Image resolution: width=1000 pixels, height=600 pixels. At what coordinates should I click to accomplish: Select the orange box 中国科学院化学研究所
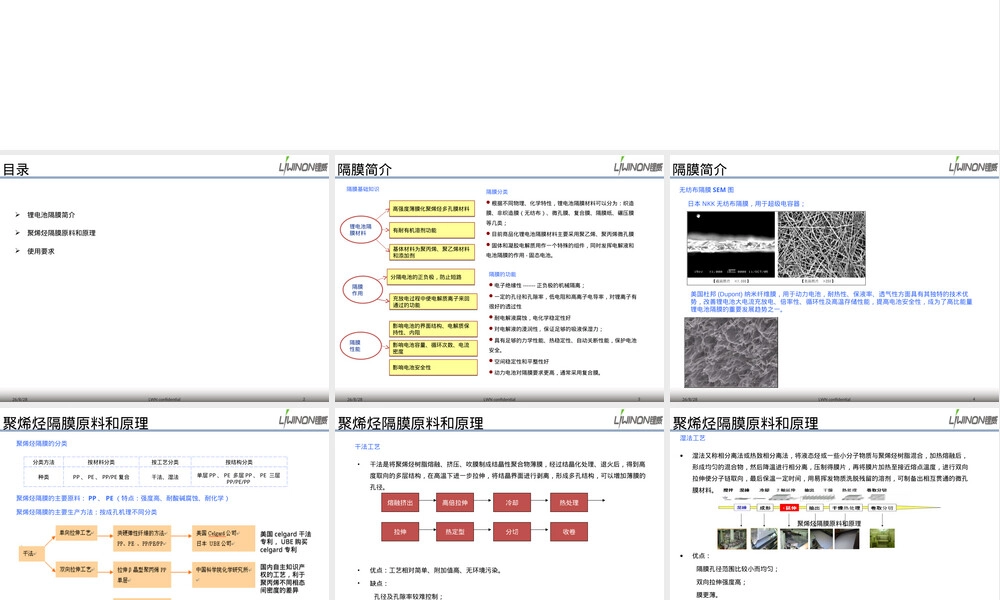point(223,574)
